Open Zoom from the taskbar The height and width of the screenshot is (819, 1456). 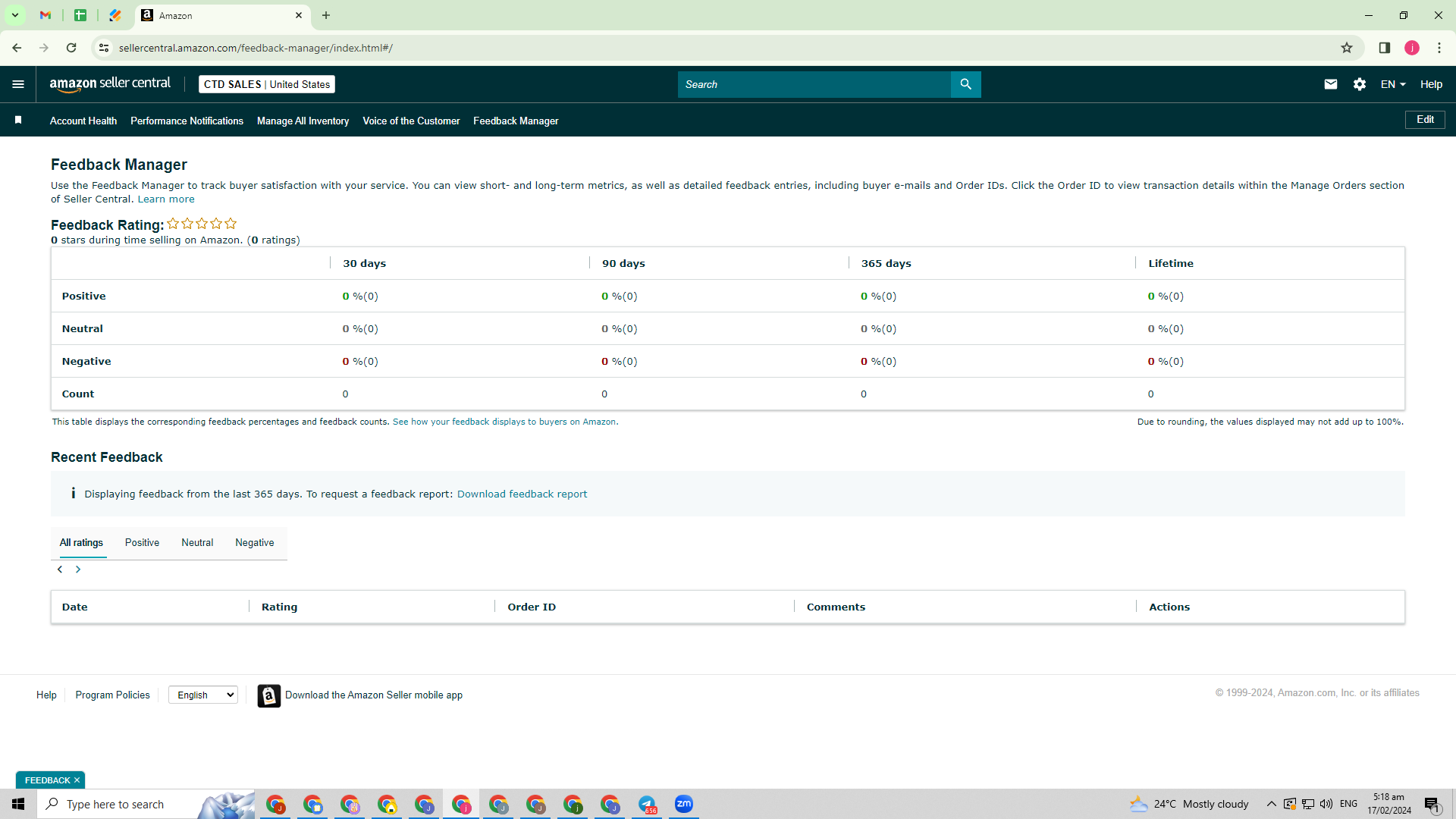684,804
